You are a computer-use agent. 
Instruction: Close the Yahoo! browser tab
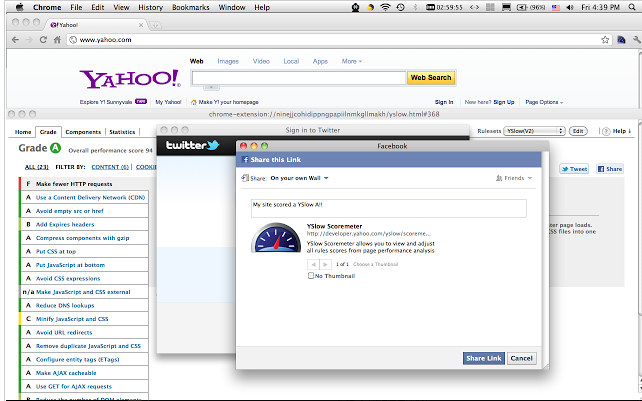[141, 25]
